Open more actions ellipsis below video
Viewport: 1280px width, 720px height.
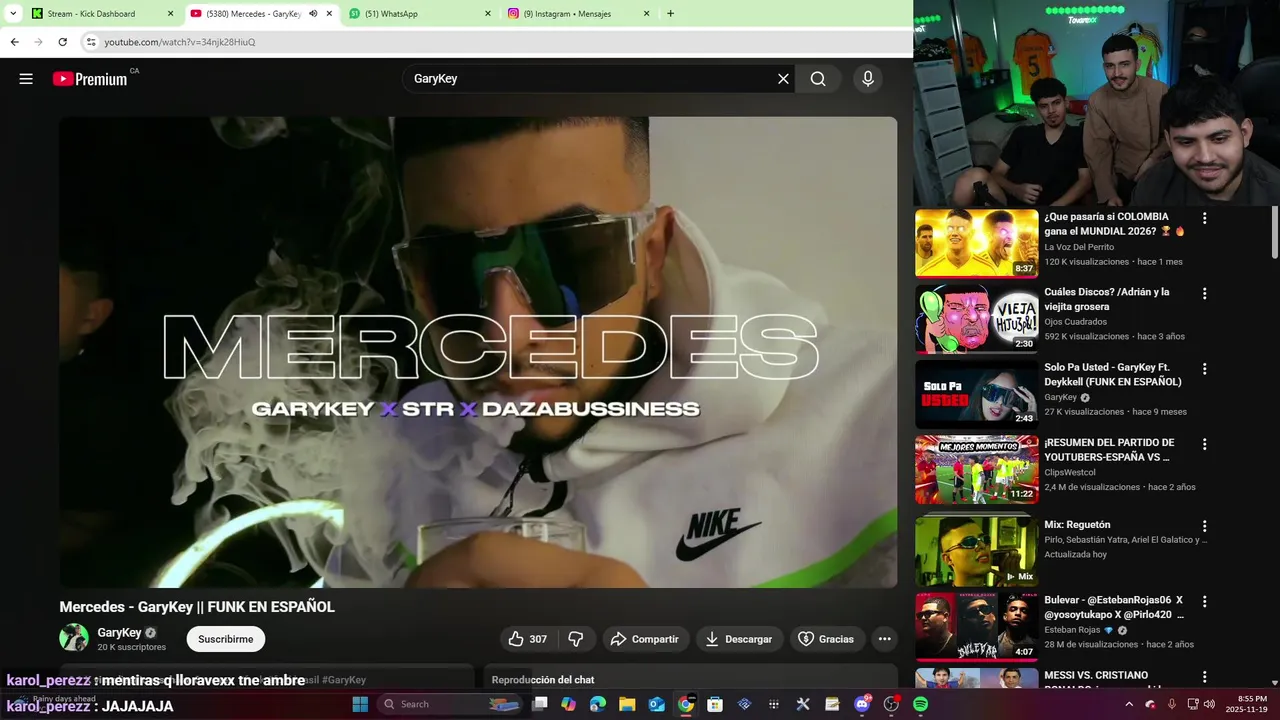click(x=884, y=639)
